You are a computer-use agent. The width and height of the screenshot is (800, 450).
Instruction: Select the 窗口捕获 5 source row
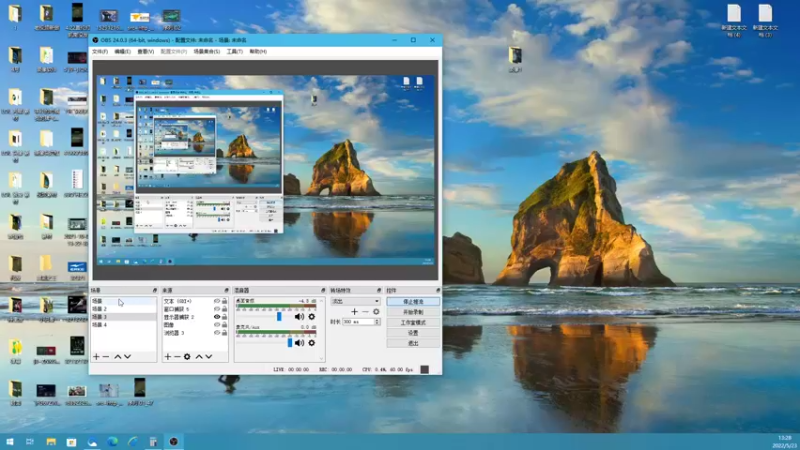click(x=195, y=309)
